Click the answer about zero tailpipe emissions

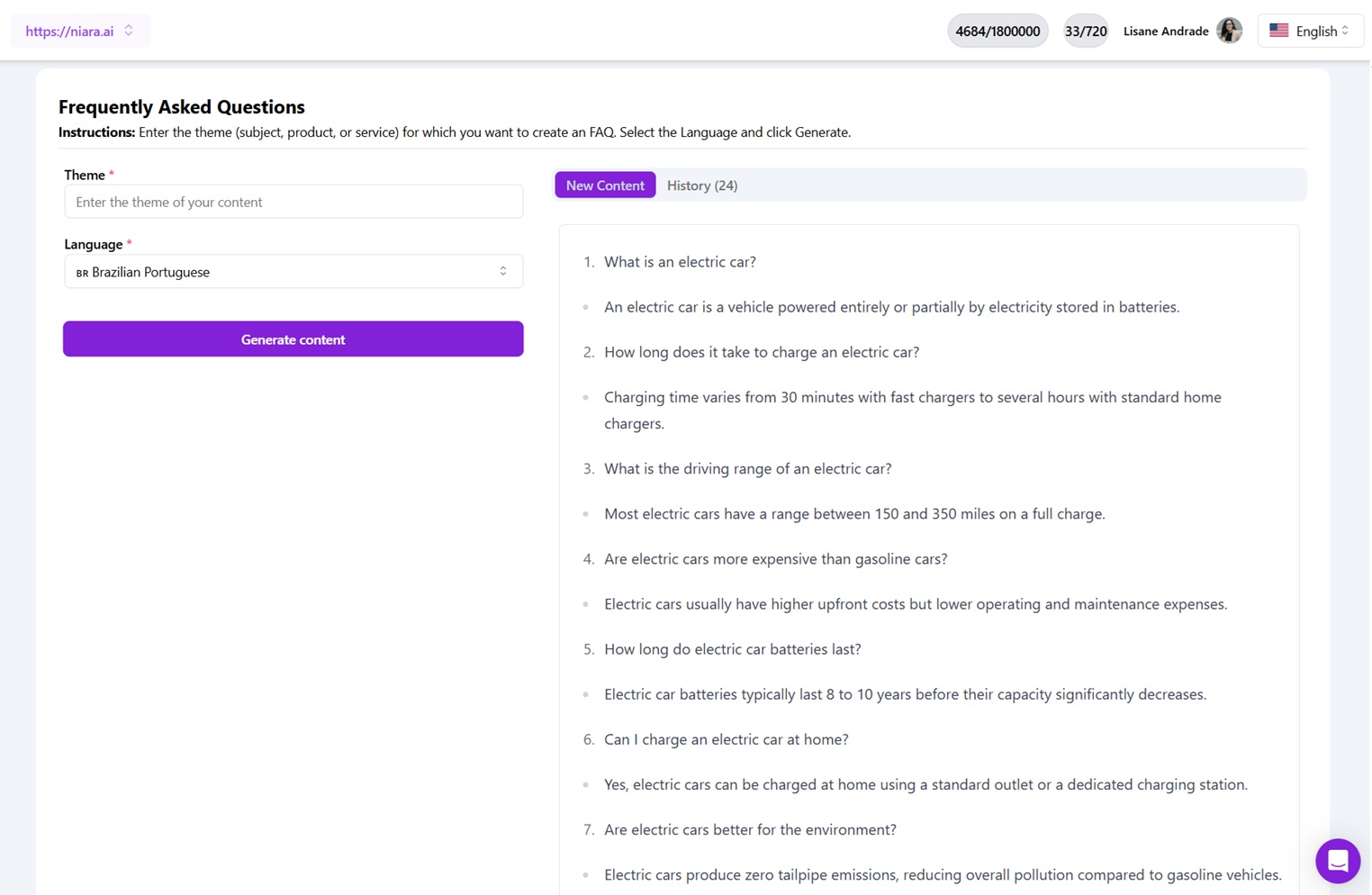(x=942, y=874)
